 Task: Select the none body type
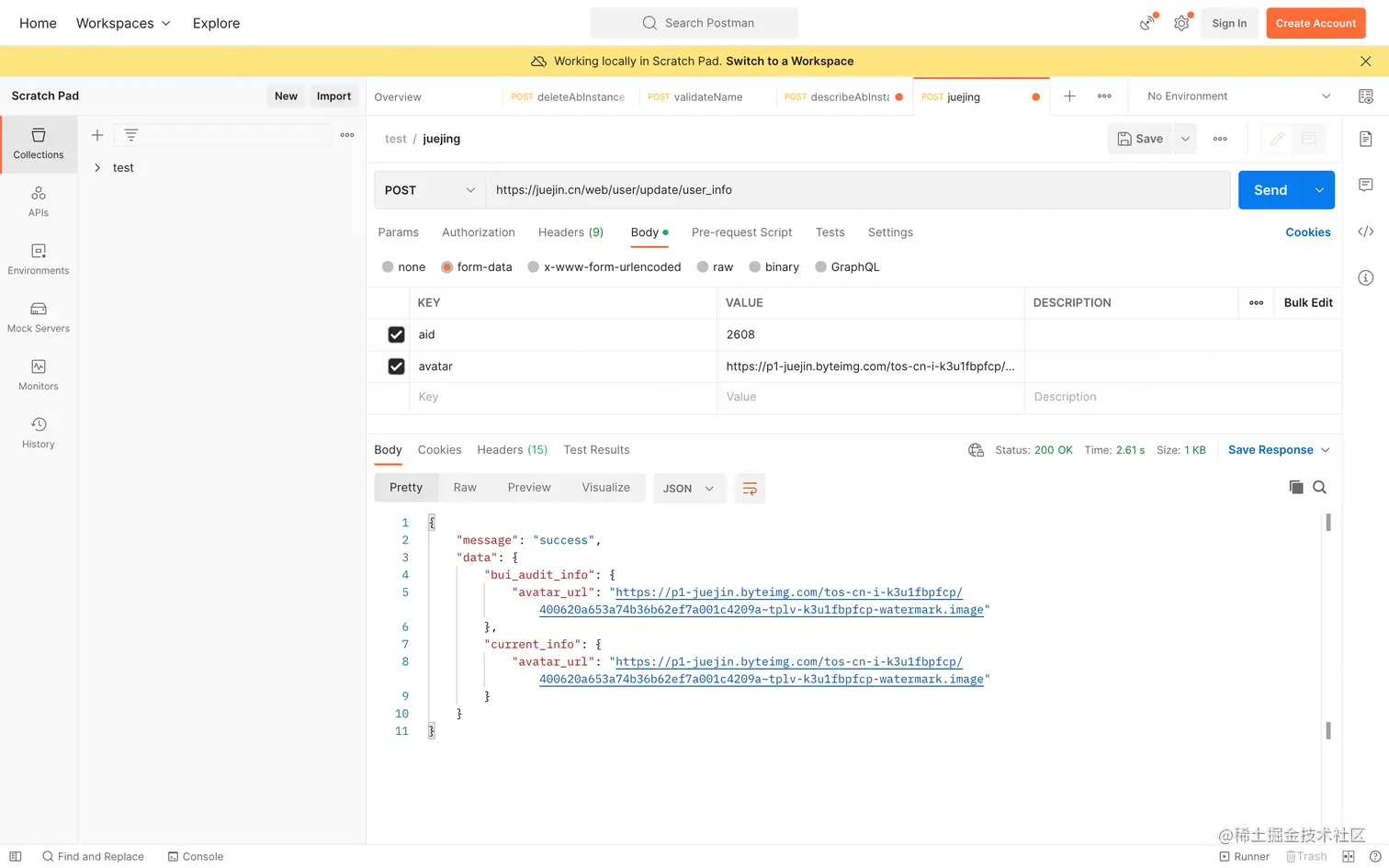pyautogui.click(x=388, y=267)
